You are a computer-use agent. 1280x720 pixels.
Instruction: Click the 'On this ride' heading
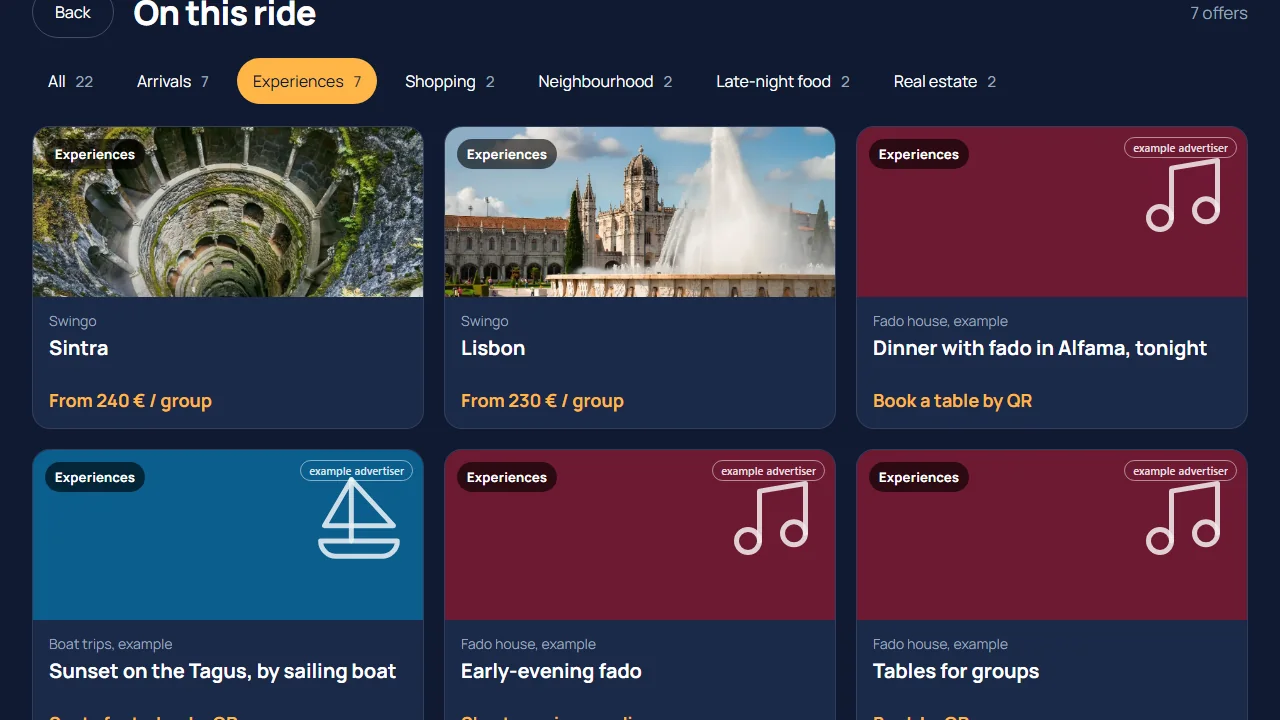pos(225,14)
